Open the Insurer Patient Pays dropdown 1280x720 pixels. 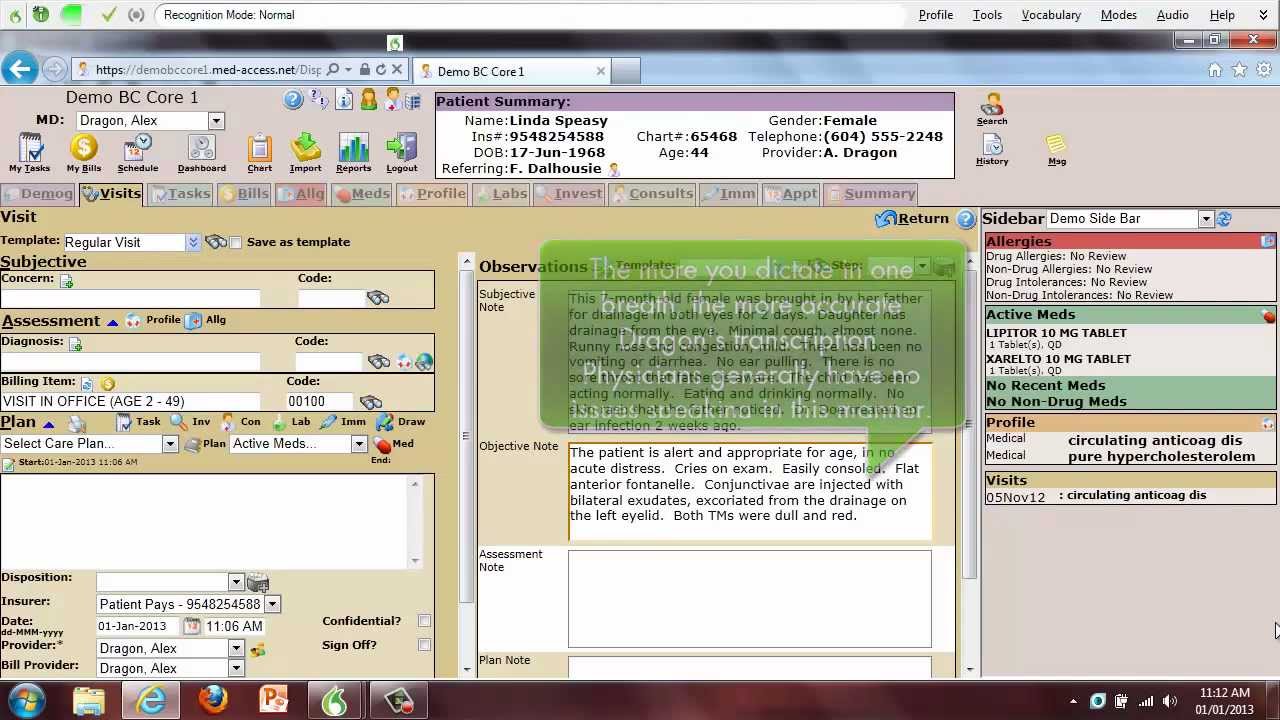[272, 604]
